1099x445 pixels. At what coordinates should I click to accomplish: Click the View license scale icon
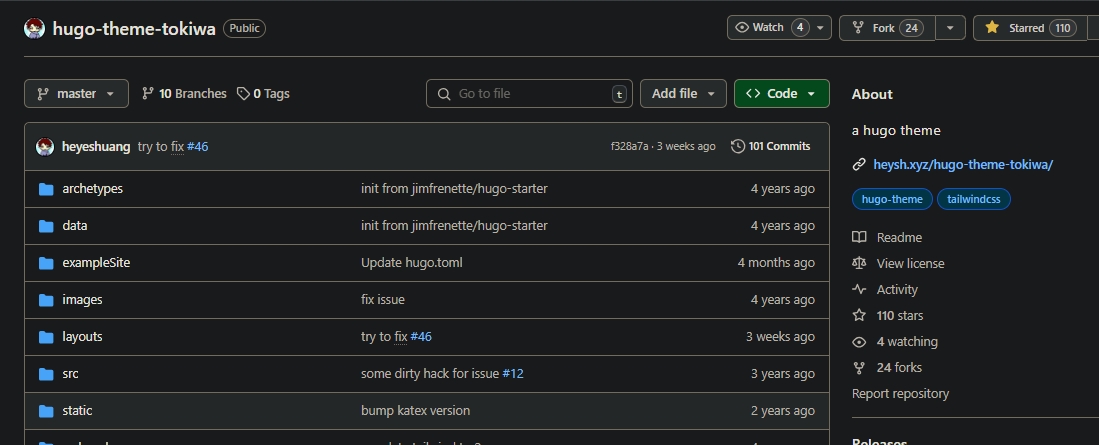point(859,263)
